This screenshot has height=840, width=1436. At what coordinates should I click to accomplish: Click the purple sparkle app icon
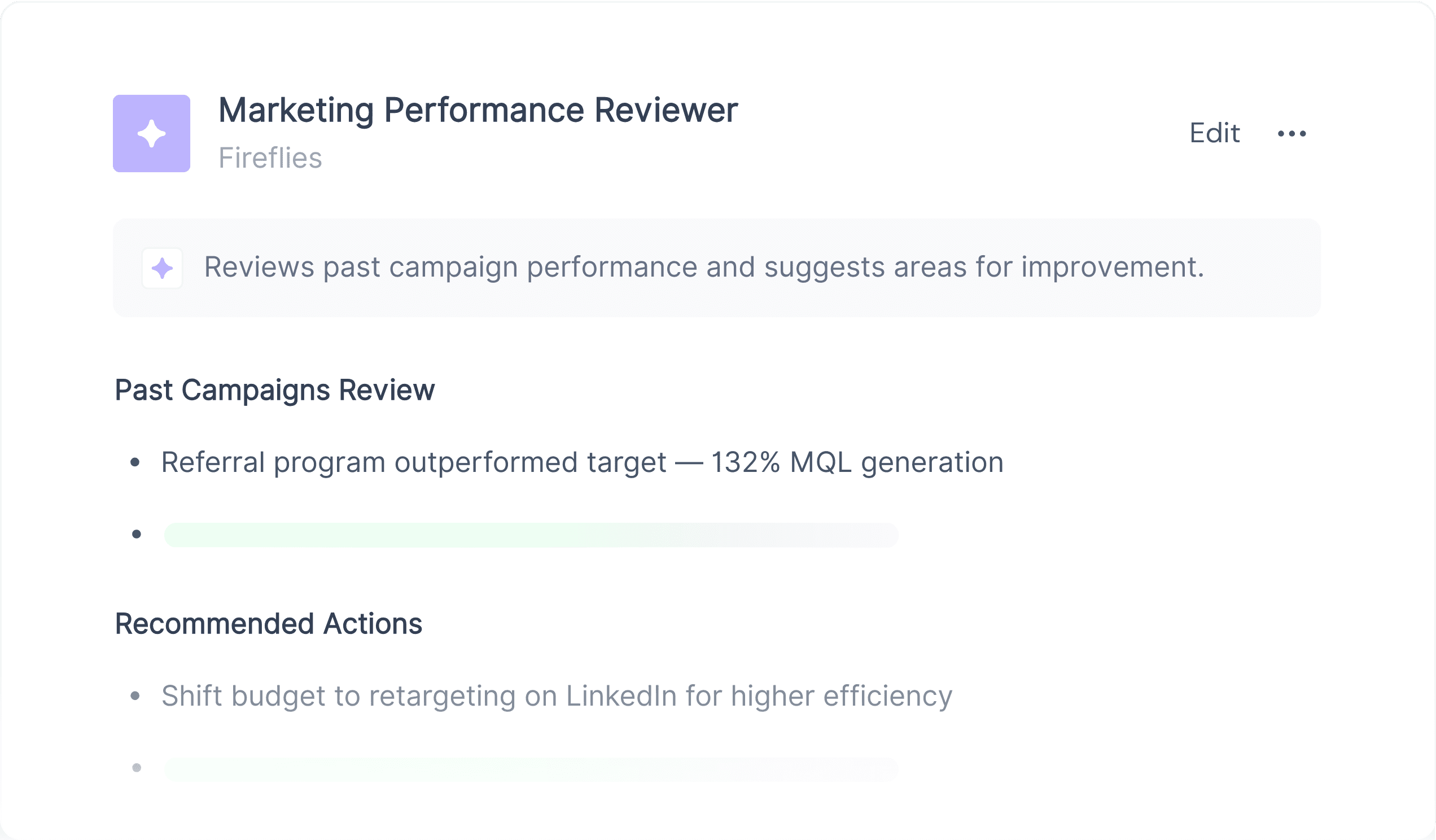coord(152,133)
